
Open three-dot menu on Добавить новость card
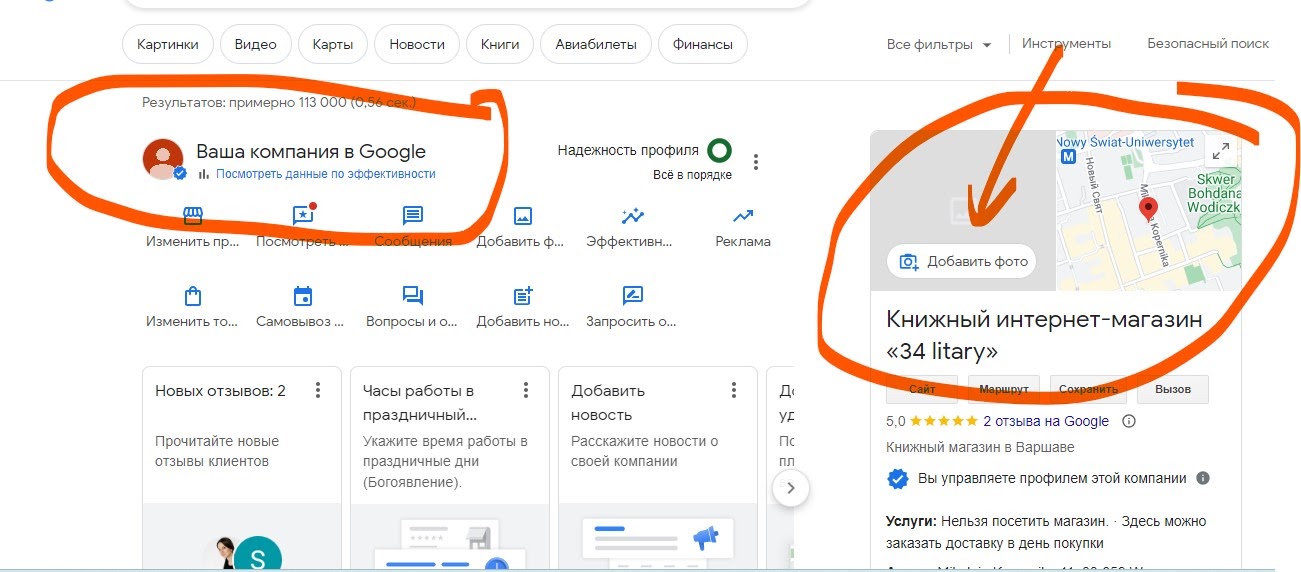[x=734, y=391]
